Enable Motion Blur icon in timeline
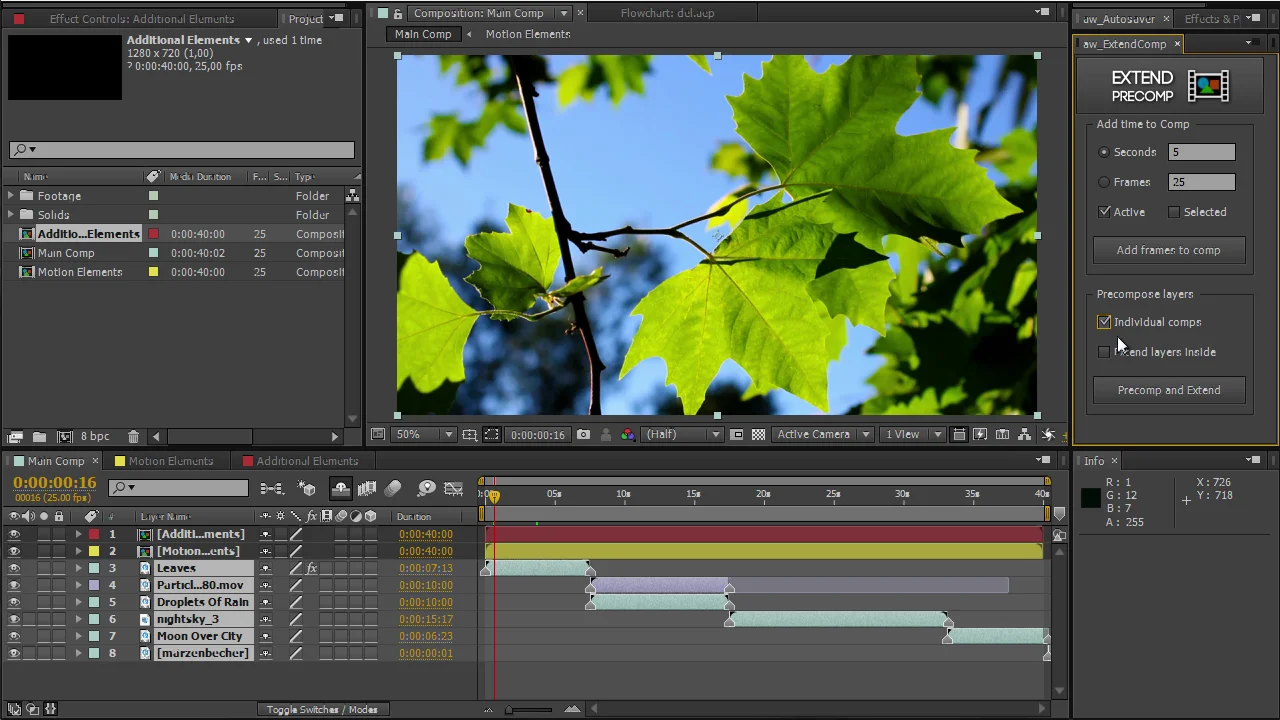Image resolution: width=1280 pixels, height=720 pixels. pos(393,488)
